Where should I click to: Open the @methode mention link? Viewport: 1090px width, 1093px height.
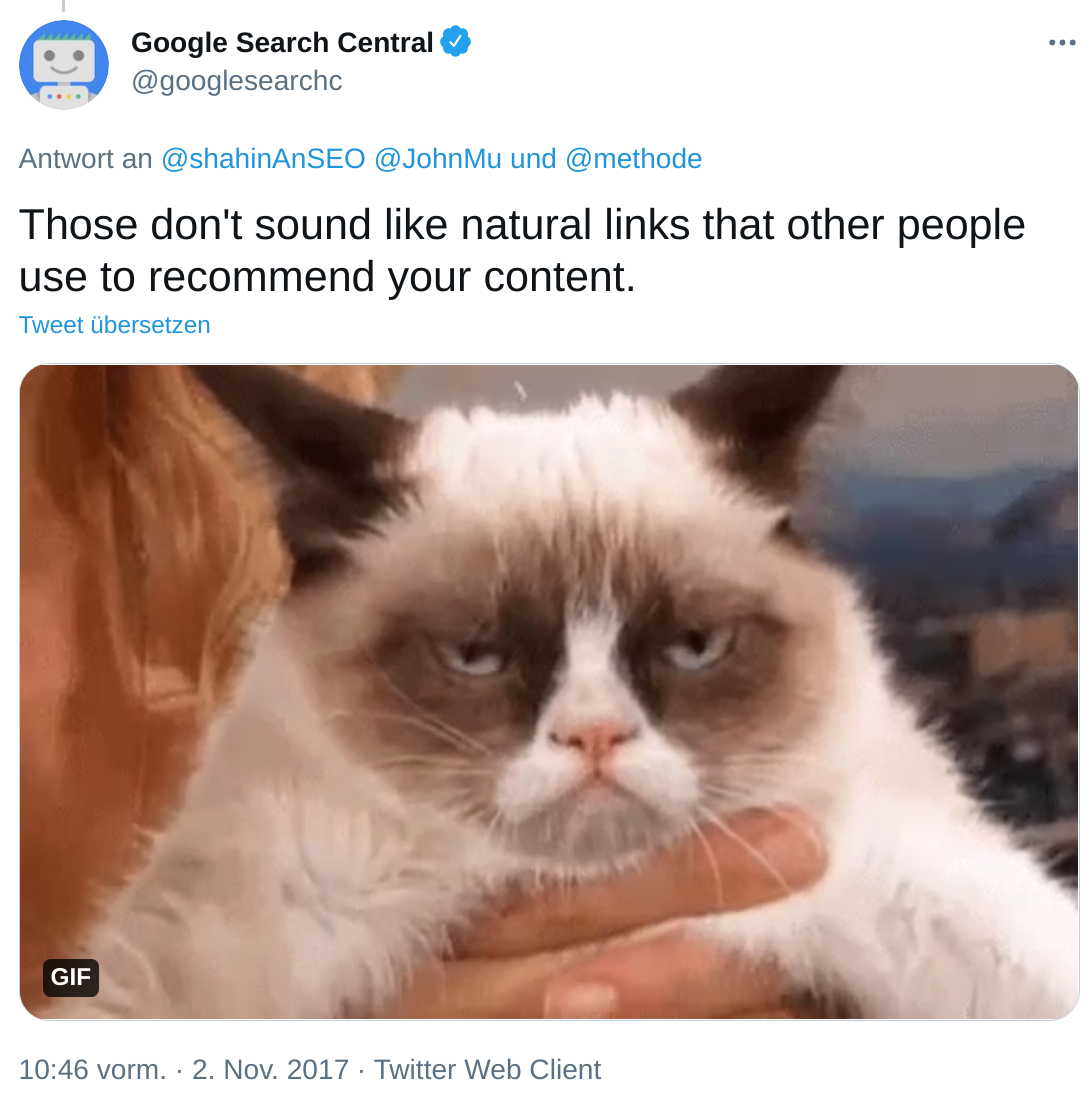pyautogui.click(x=633, y=159)
